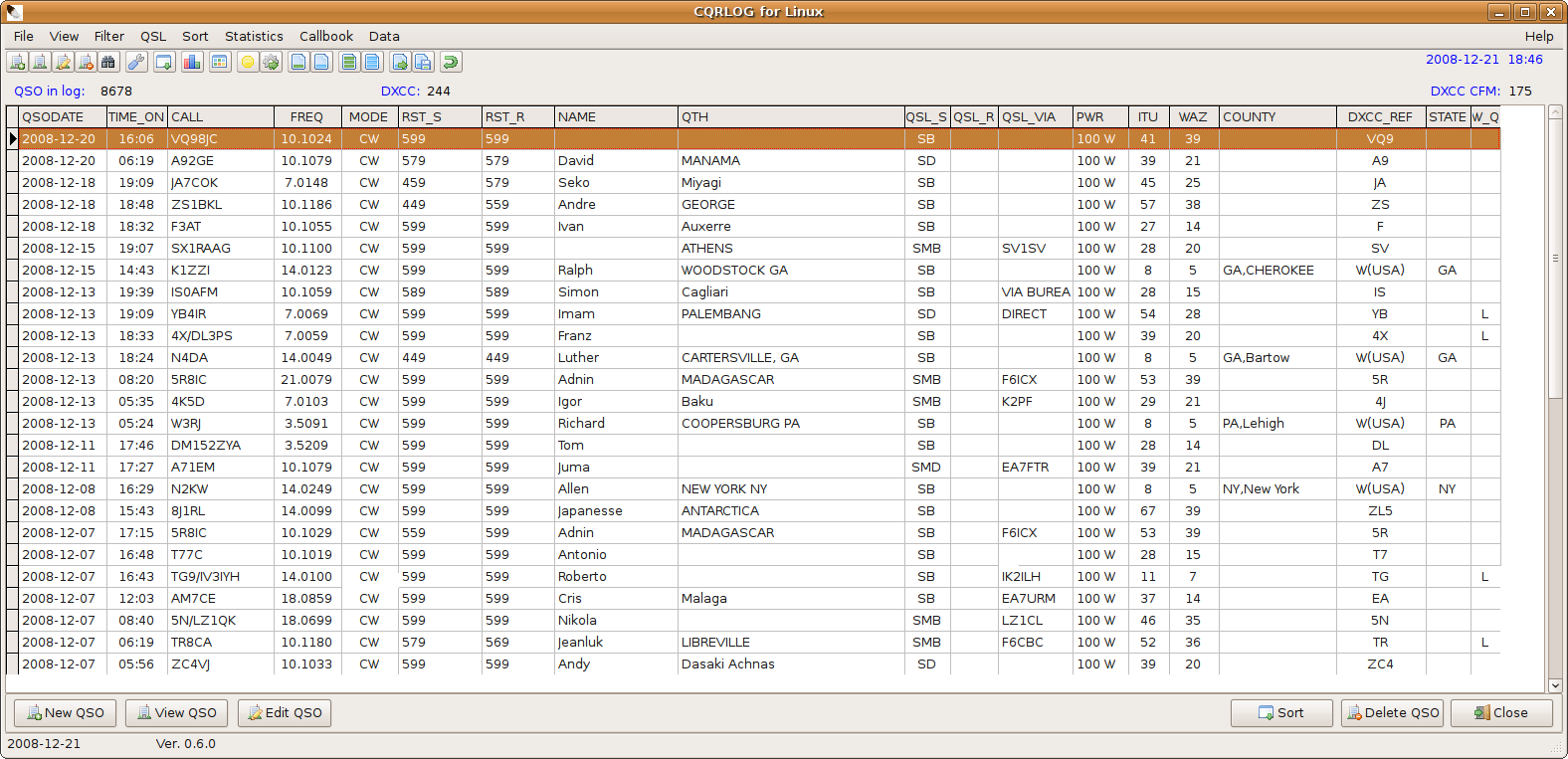
Task: Click the scrollbar down arrow of the log
Action: 1555,685
